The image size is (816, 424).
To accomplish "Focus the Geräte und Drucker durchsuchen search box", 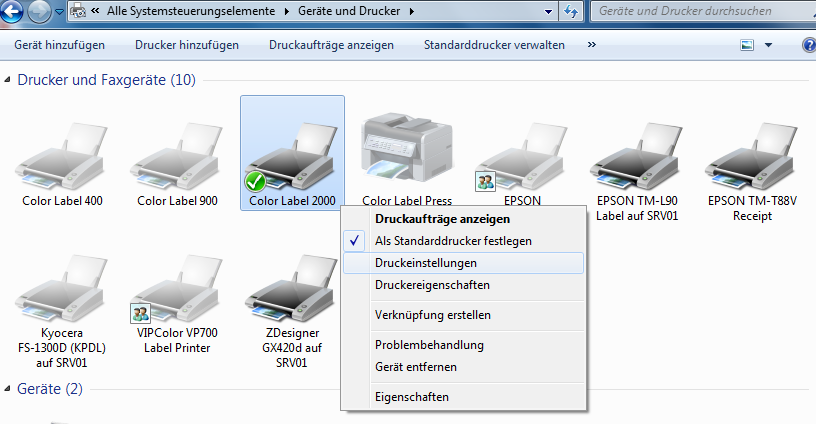I will [x=703, y=11].
